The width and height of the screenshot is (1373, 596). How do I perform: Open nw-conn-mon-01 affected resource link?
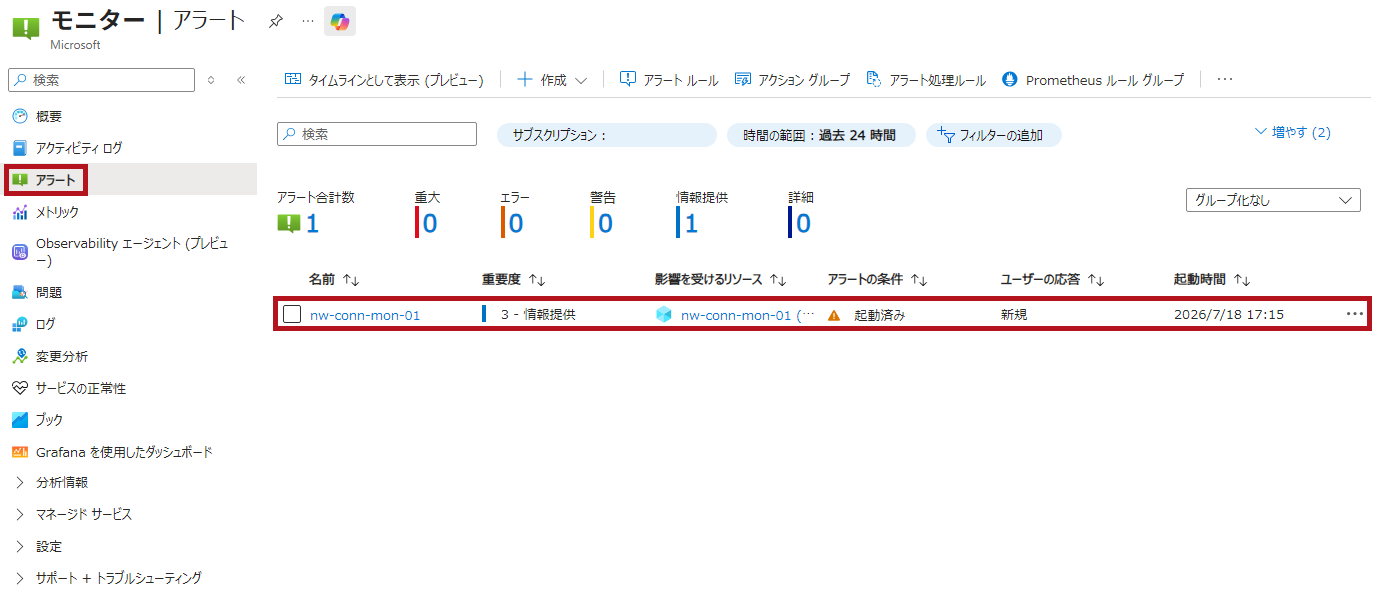pos(747,315)
